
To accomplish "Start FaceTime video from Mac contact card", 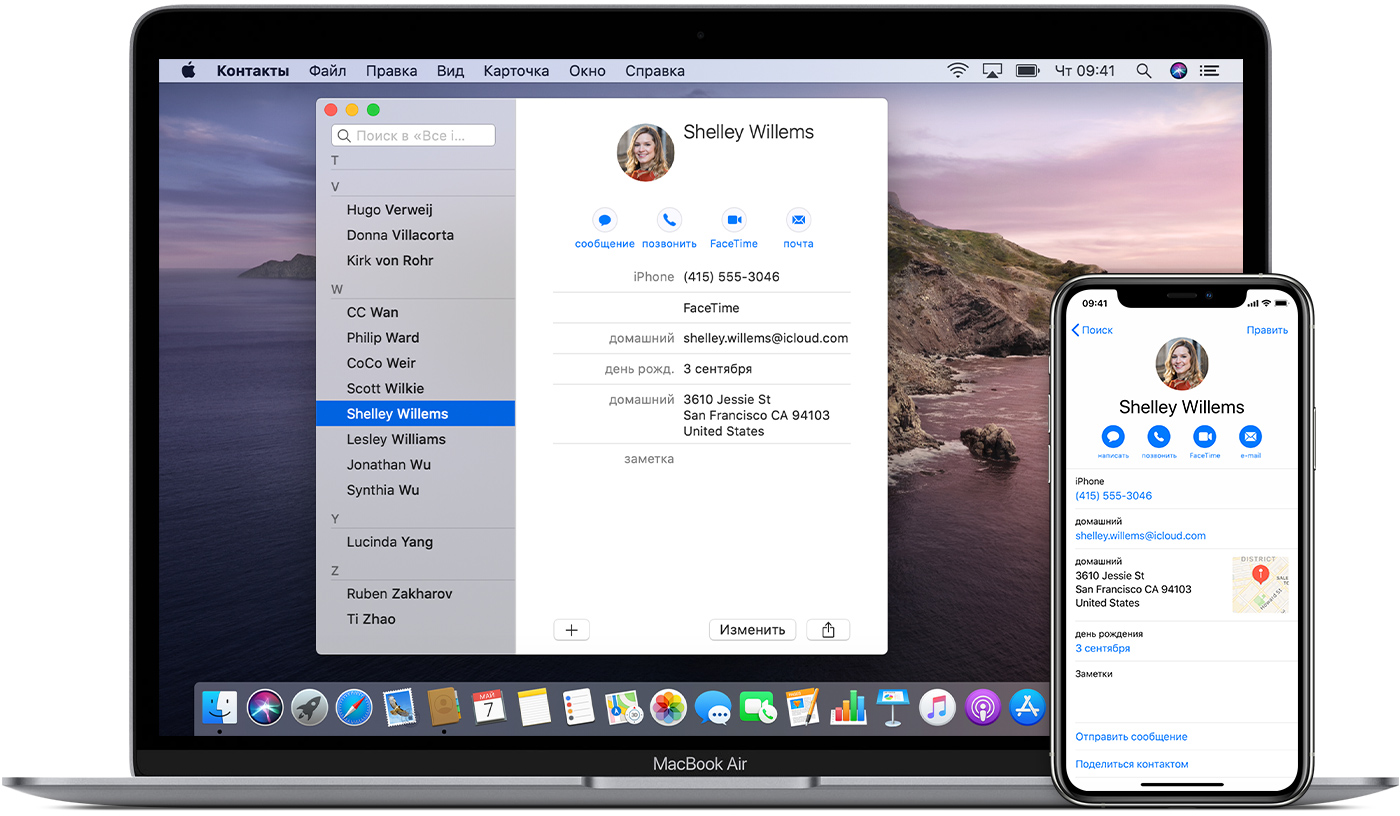I will [734, 220].
